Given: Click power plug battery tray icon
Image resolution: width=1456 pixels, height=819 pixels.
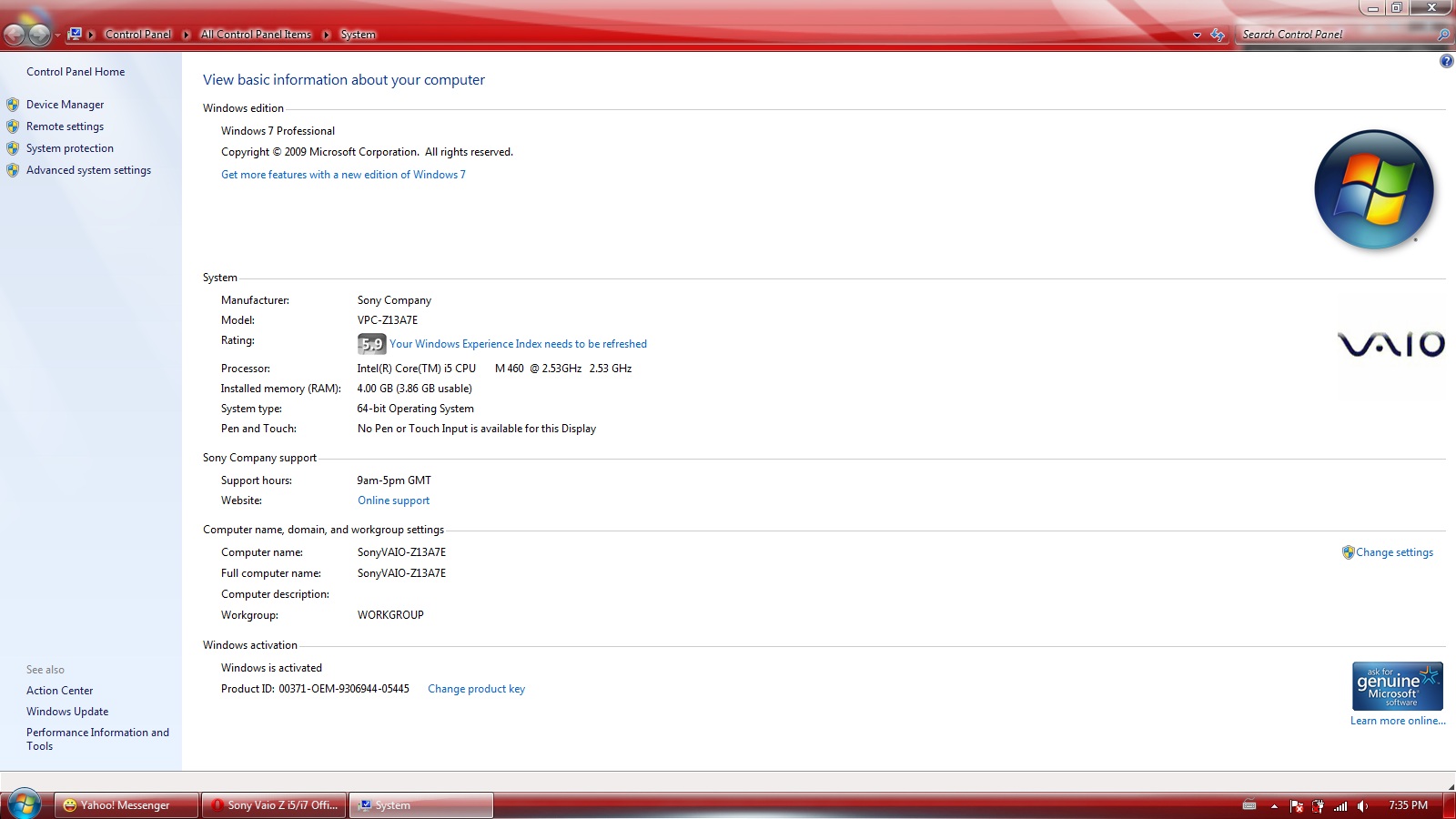Looking at the screenshot, I should pos(1318,806).
